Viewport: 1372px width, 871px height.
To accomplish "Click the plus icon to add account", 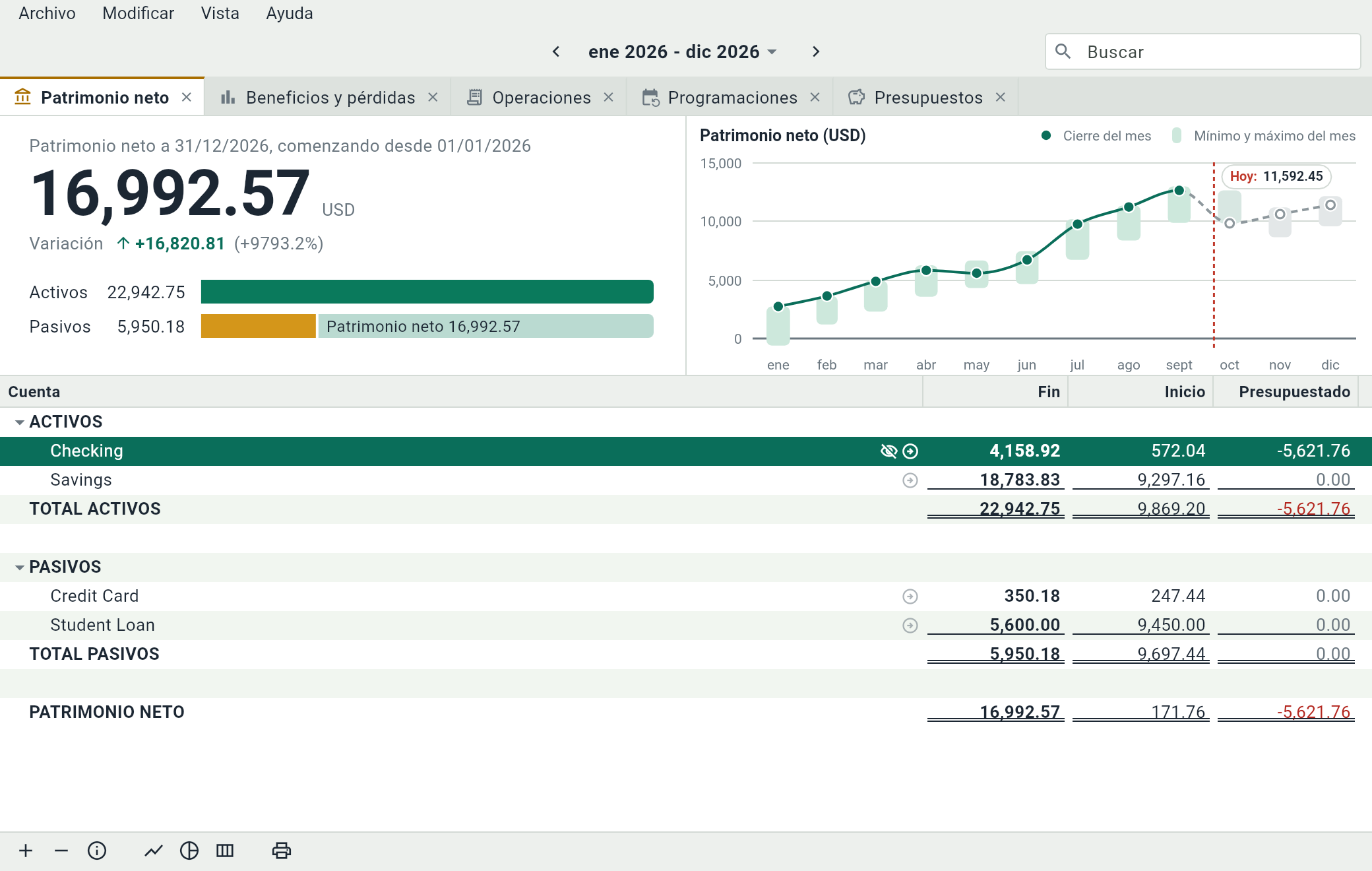I will pos(26,851).
